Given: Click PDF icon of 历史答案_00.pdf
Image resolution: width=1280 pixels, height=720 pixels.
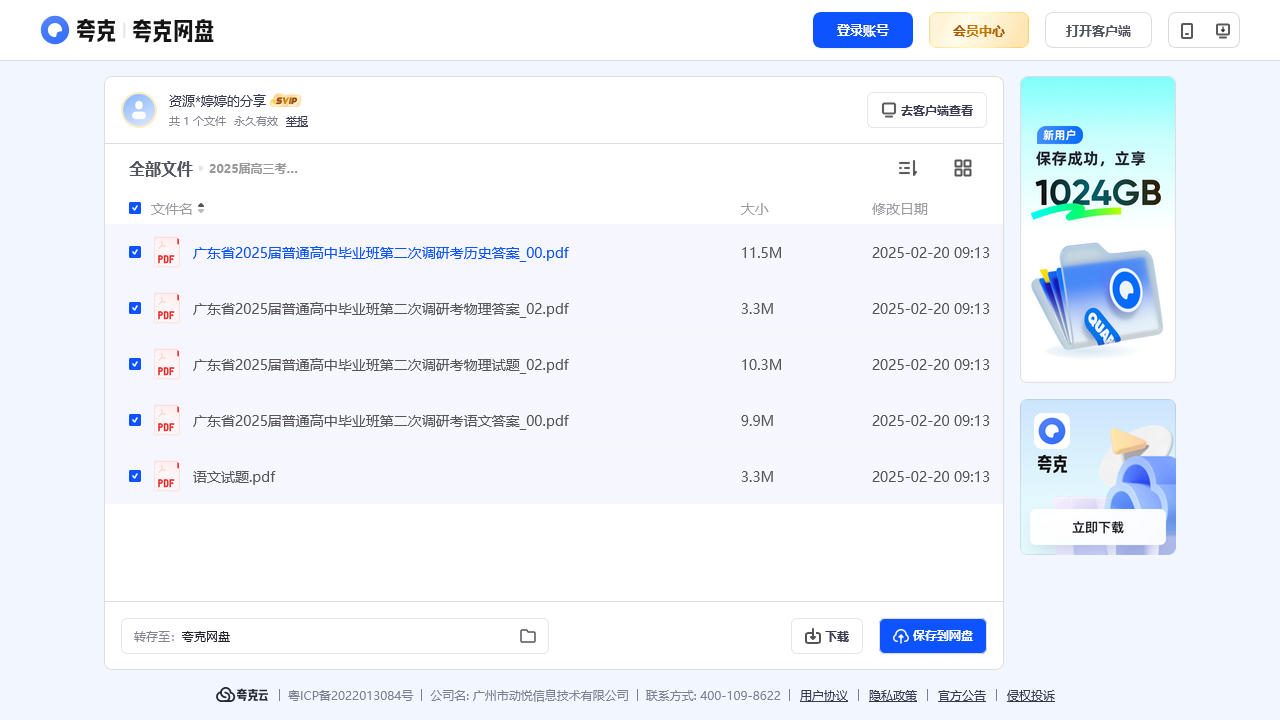Looking at the screenshot, I should (x=167, y=252).
